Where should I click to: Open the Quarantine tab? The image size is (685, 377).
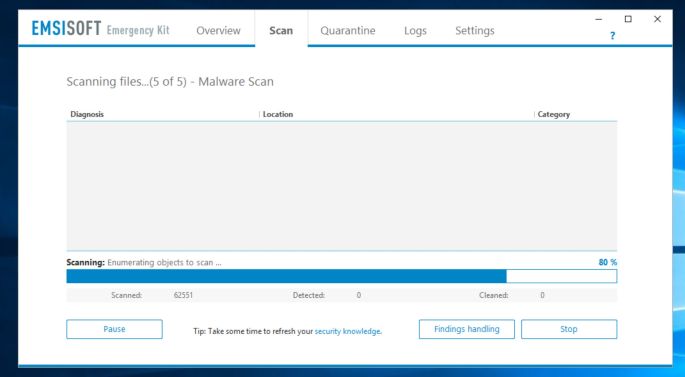coord(348,31)
